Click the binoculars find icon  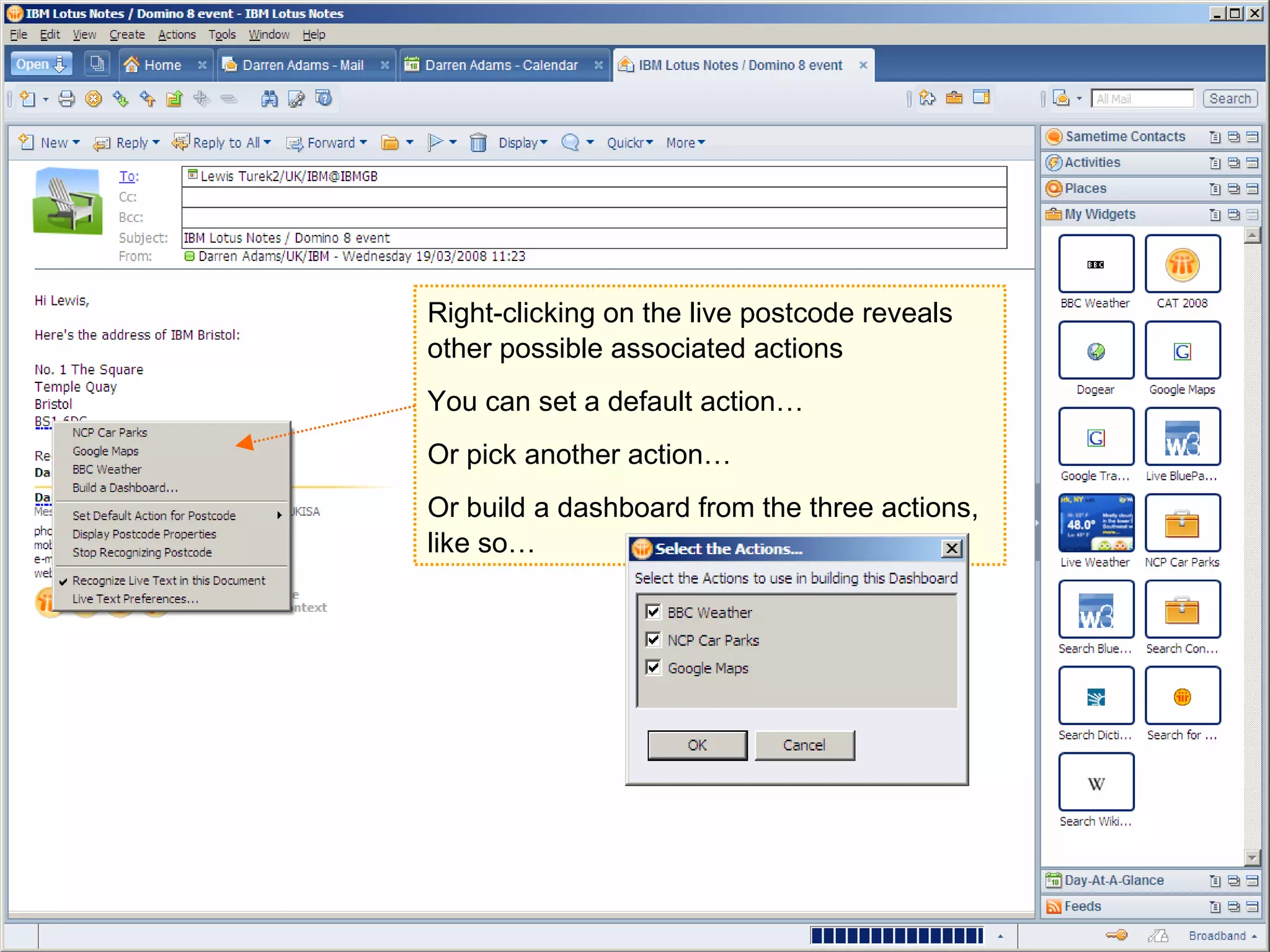269,99
